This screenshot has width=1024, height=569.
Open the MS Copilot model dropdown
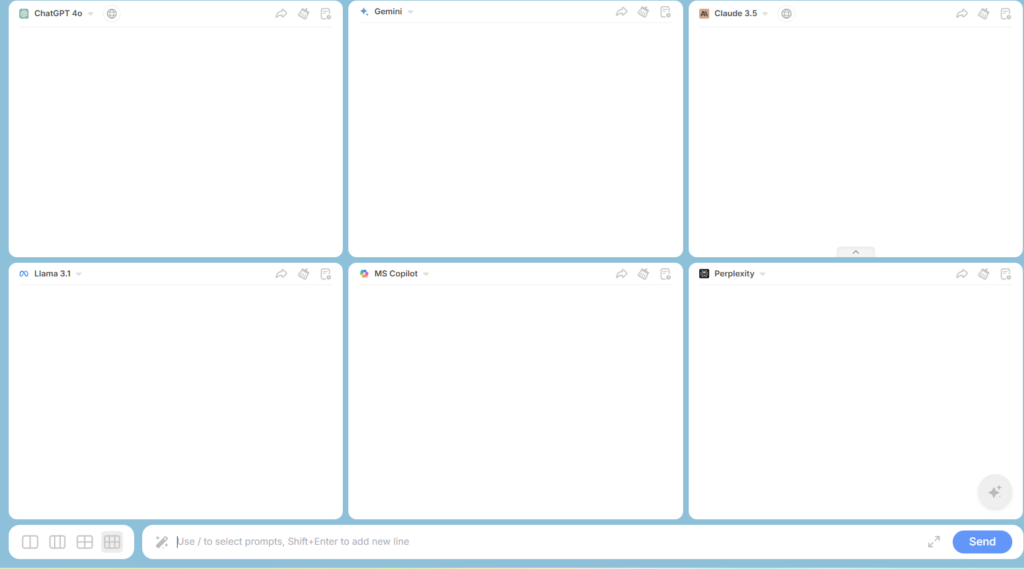tap(426, 274)
